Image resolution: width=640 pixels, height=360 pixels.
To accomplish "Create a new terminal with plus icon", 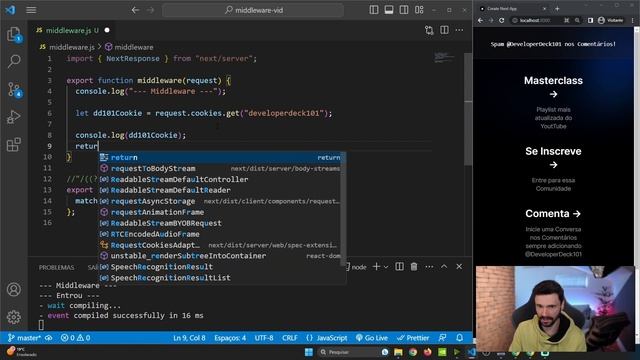I will (x=376, y=267).
